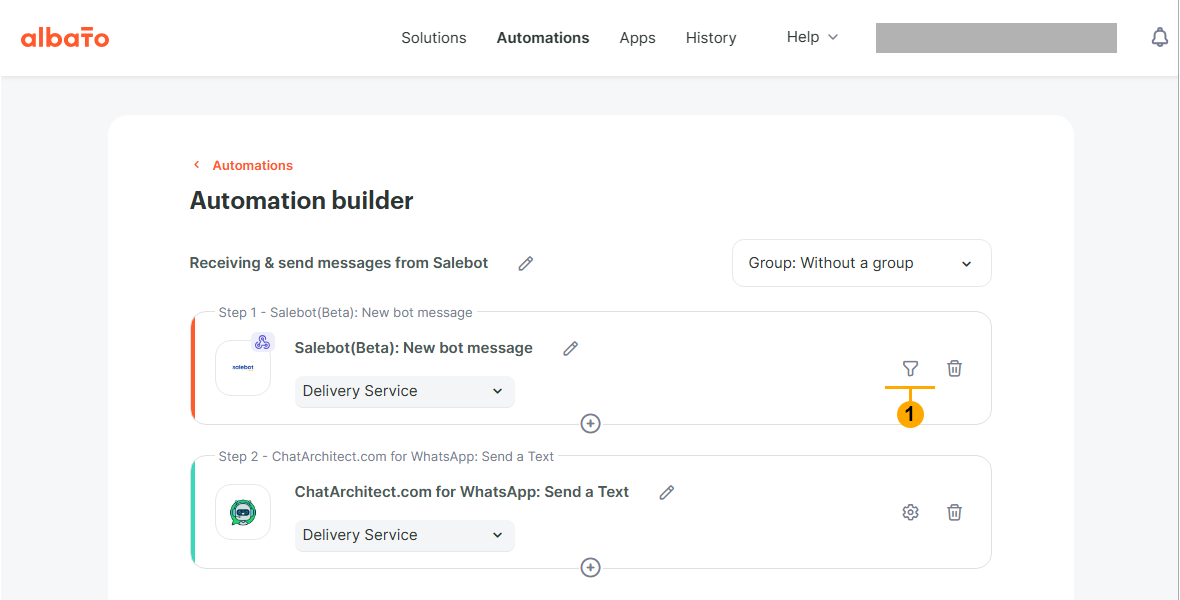Image resolution: width=1180 pixels, height=600 pixels.
Task: Click the Step 2 label text
Action: pos(386,456)
